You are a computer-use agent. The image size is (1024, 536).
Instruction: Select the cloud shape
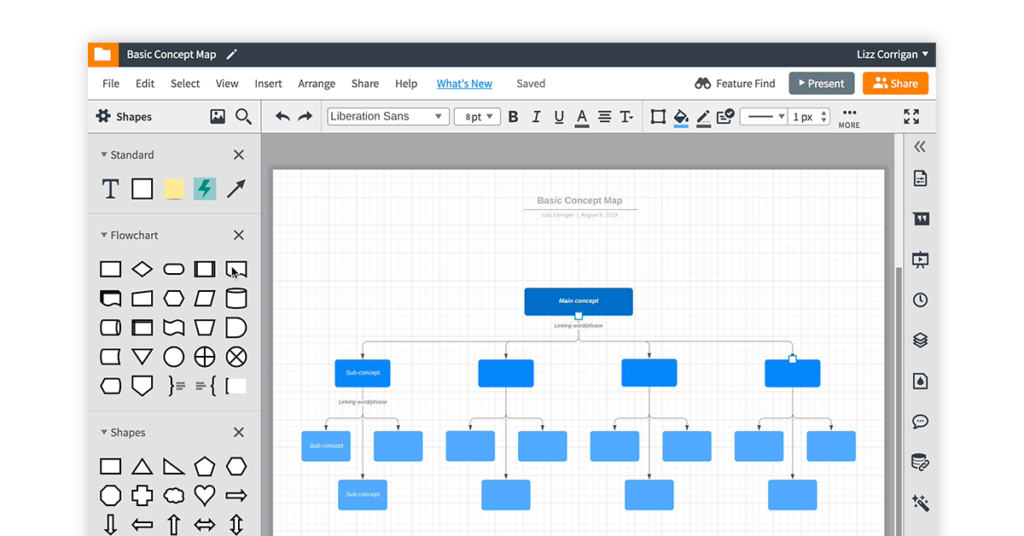[x=174, y=496]
